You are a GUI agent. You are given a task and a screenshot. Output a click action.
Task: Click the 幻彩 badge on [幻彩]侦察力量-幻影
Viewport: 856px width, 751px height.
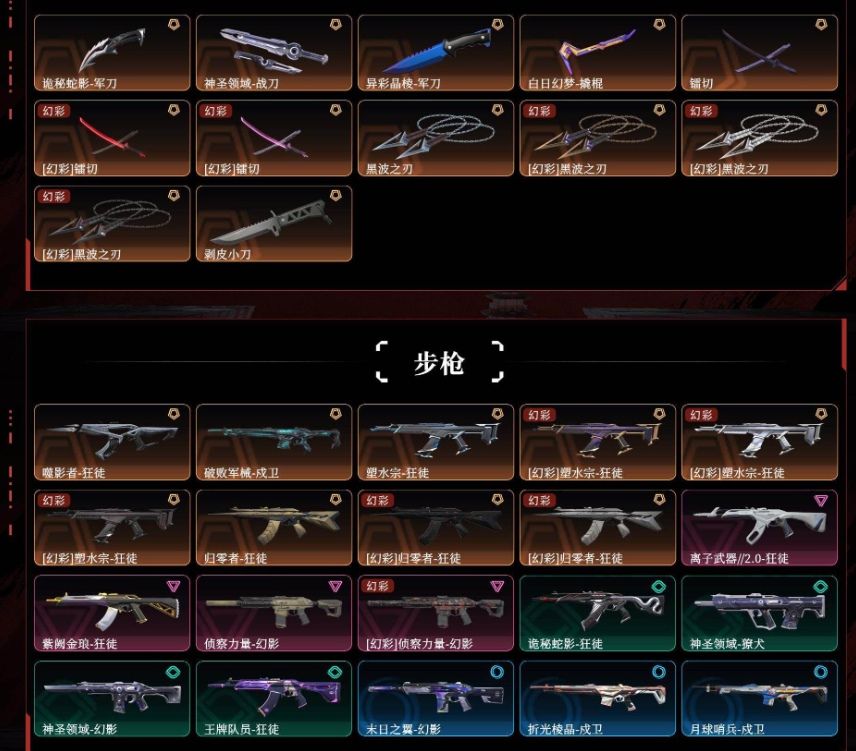tap(377, 586)
